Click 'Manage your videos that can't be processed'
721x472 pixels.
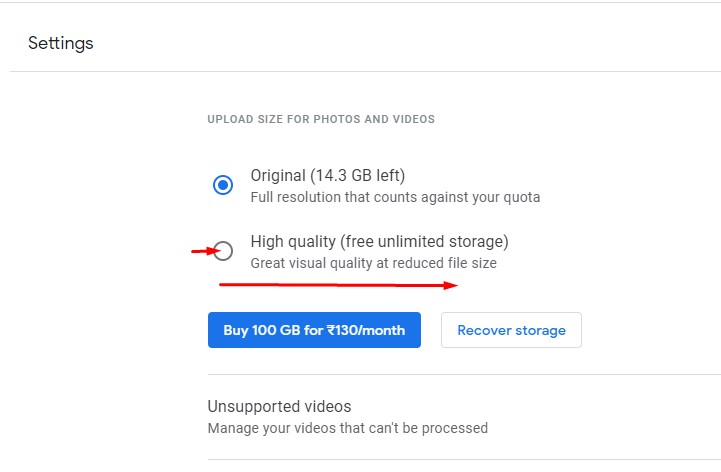(x=348, y=428)
